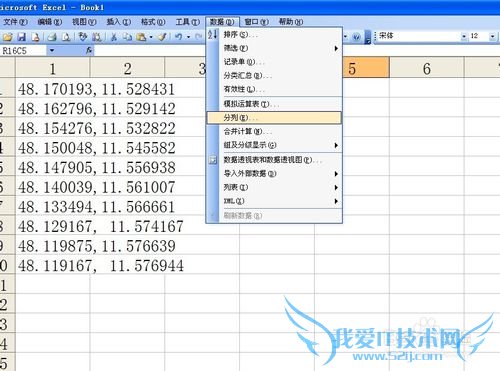Choose 有效性 from the Data menu
This screenshot has width=500, height=371.
pyautogui.click(x=274, y=89)
